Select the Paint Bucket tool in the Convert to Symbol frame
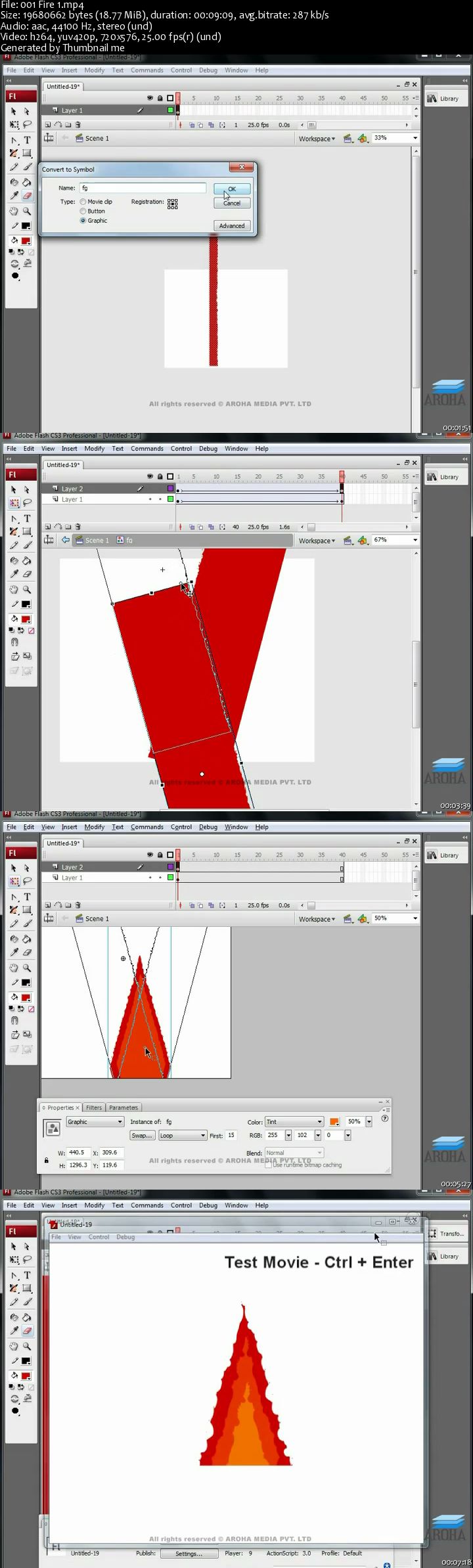The height and width of the screenshot is (1568, 473). [x=27, y=182]
